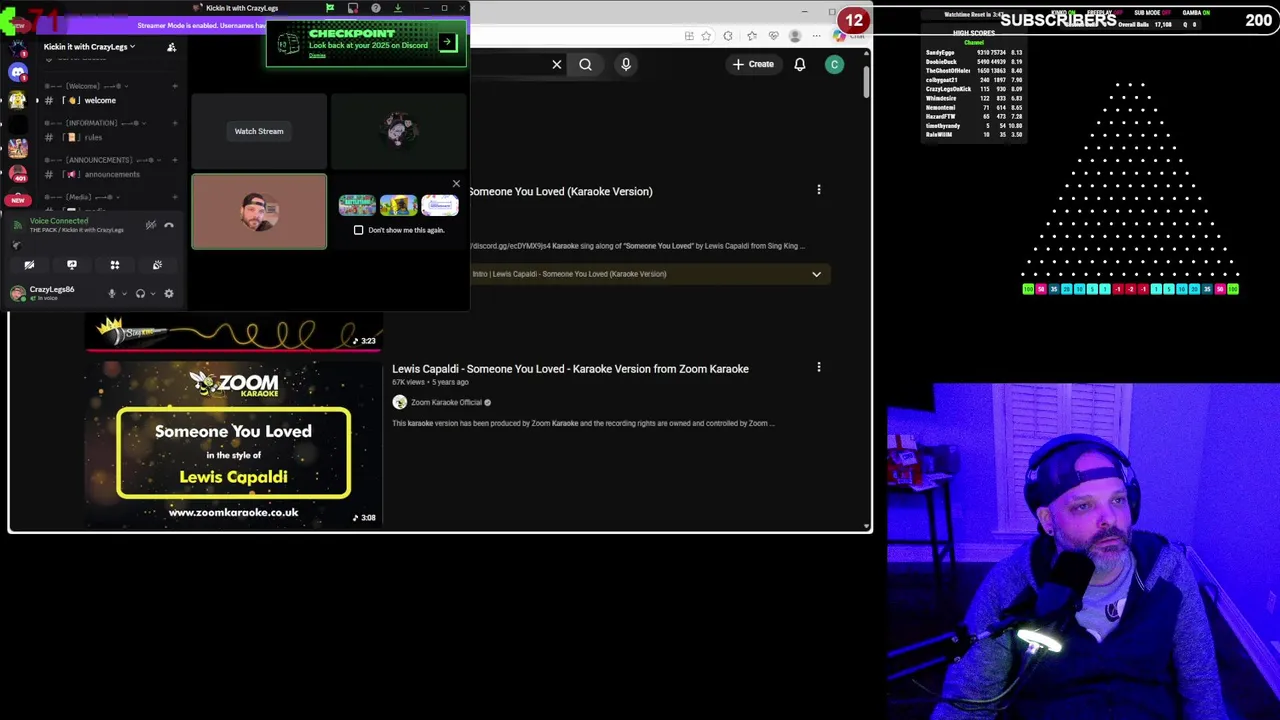Click the YouTube Create button
The width and height of the screenshot is (1280, 720).
753,64
